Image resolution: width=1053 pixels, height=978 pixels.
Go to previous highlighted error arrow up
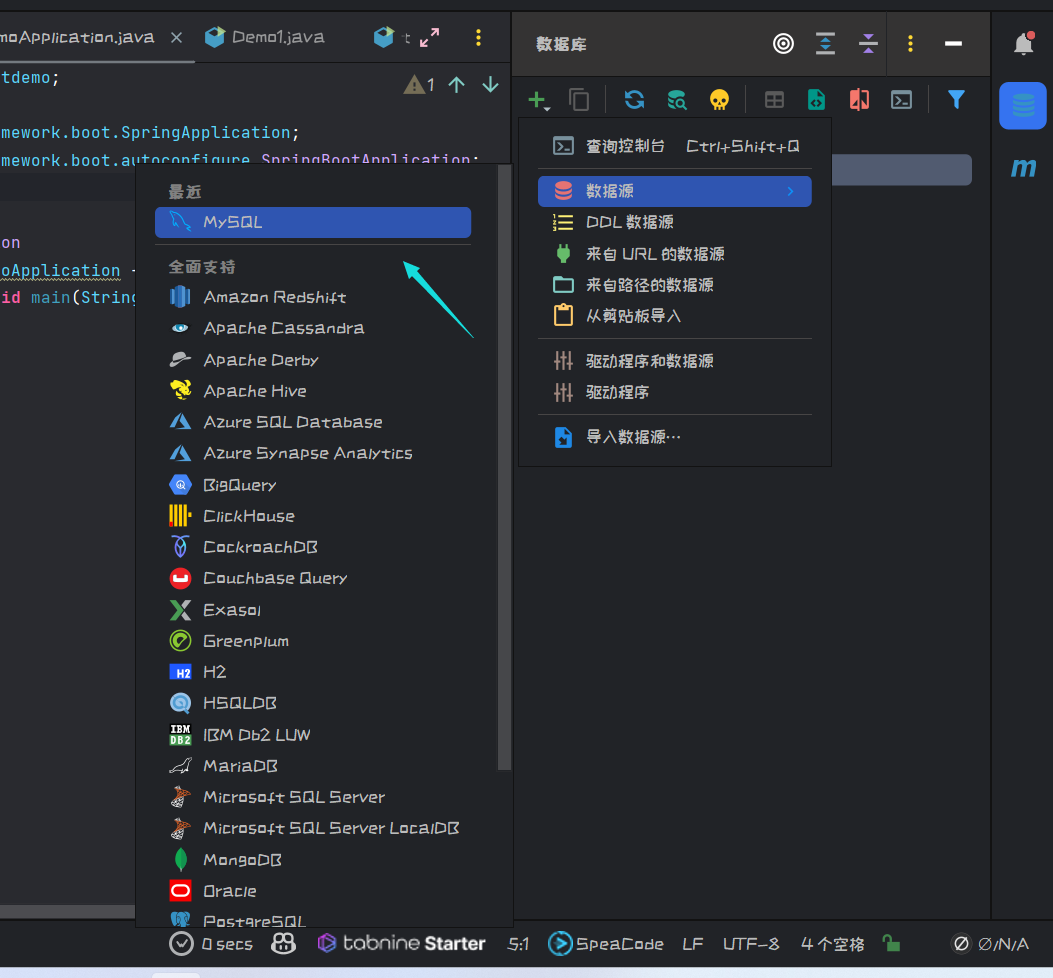coord(457,85)
